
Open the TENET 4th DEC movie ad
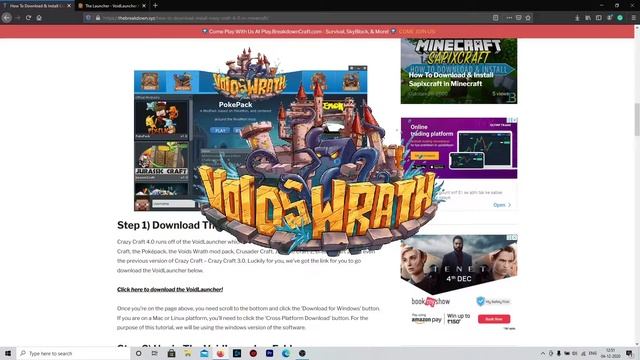pos(459,264)
